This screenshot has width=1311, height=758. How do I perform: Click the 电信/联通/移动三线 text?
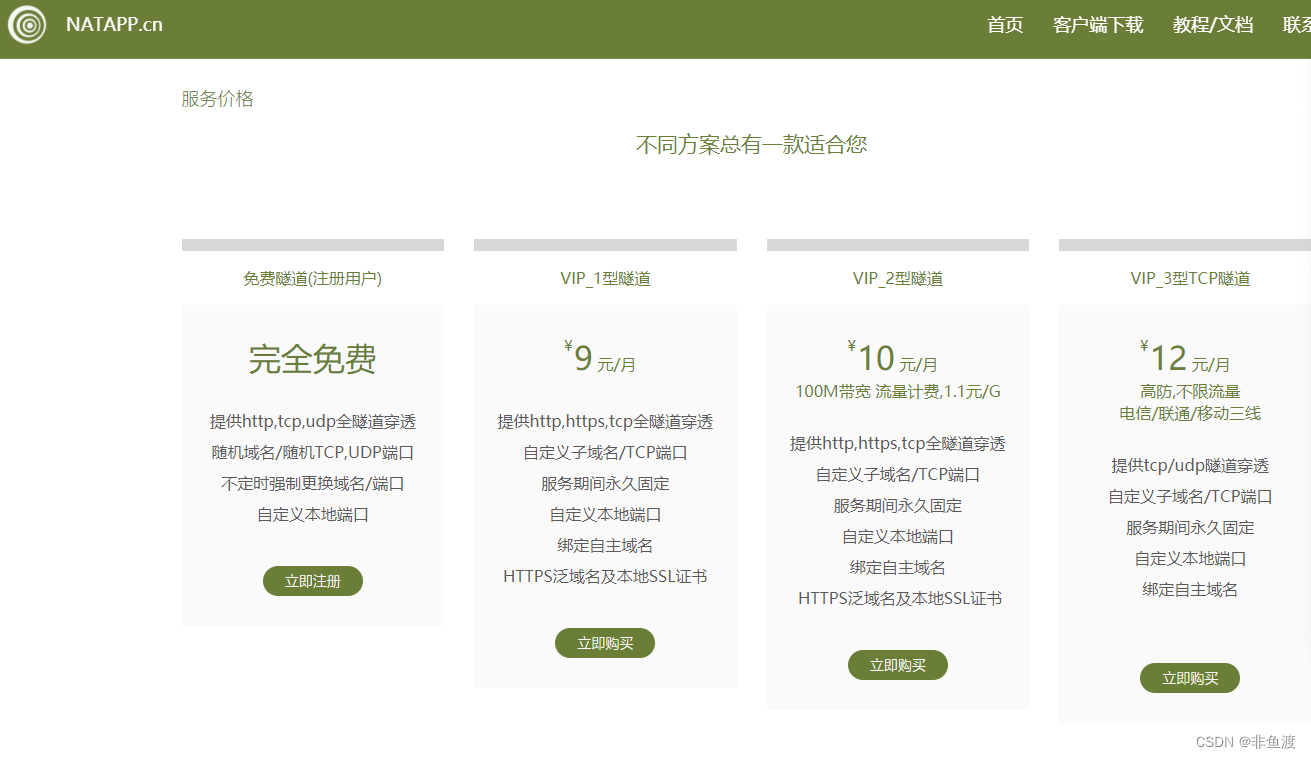click(x=1190, y=413)
